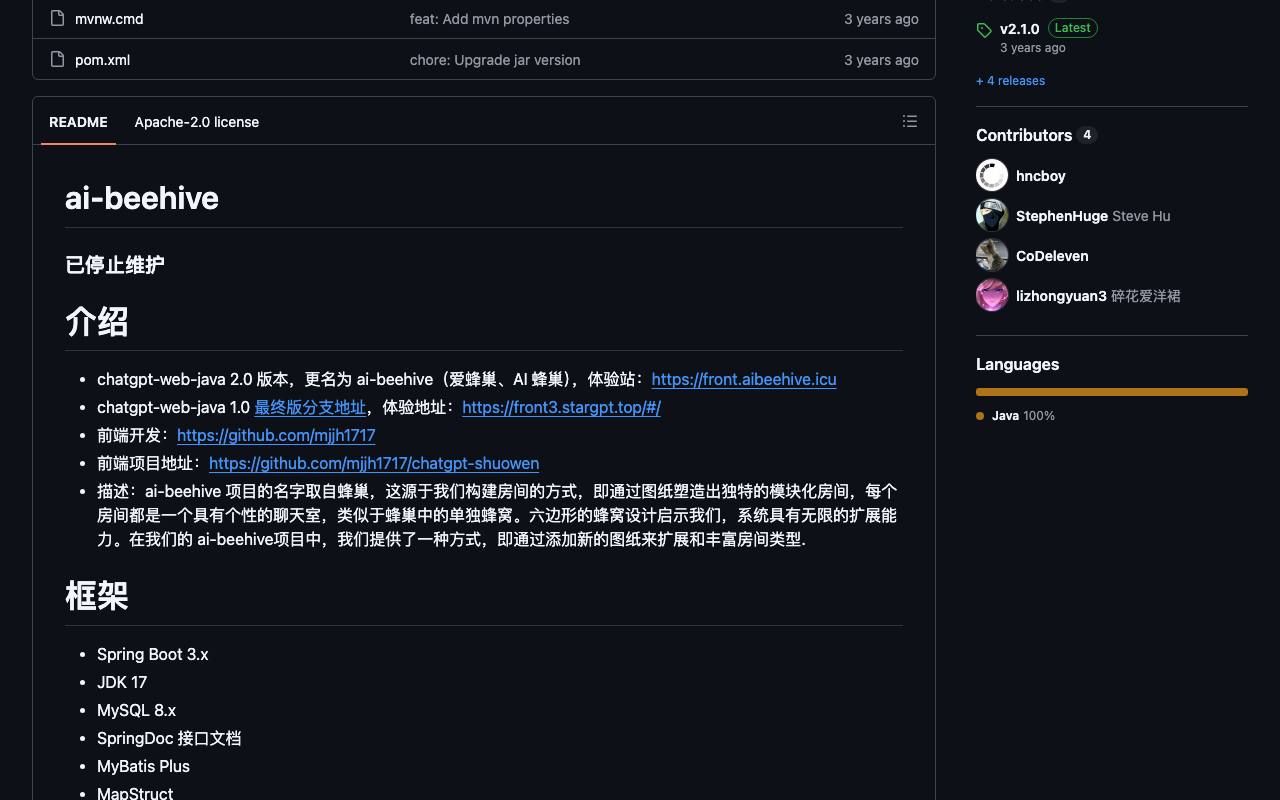Screen dimensions: 1280x800
Task: Click the 框架 heading
Action: click(97, 596)
